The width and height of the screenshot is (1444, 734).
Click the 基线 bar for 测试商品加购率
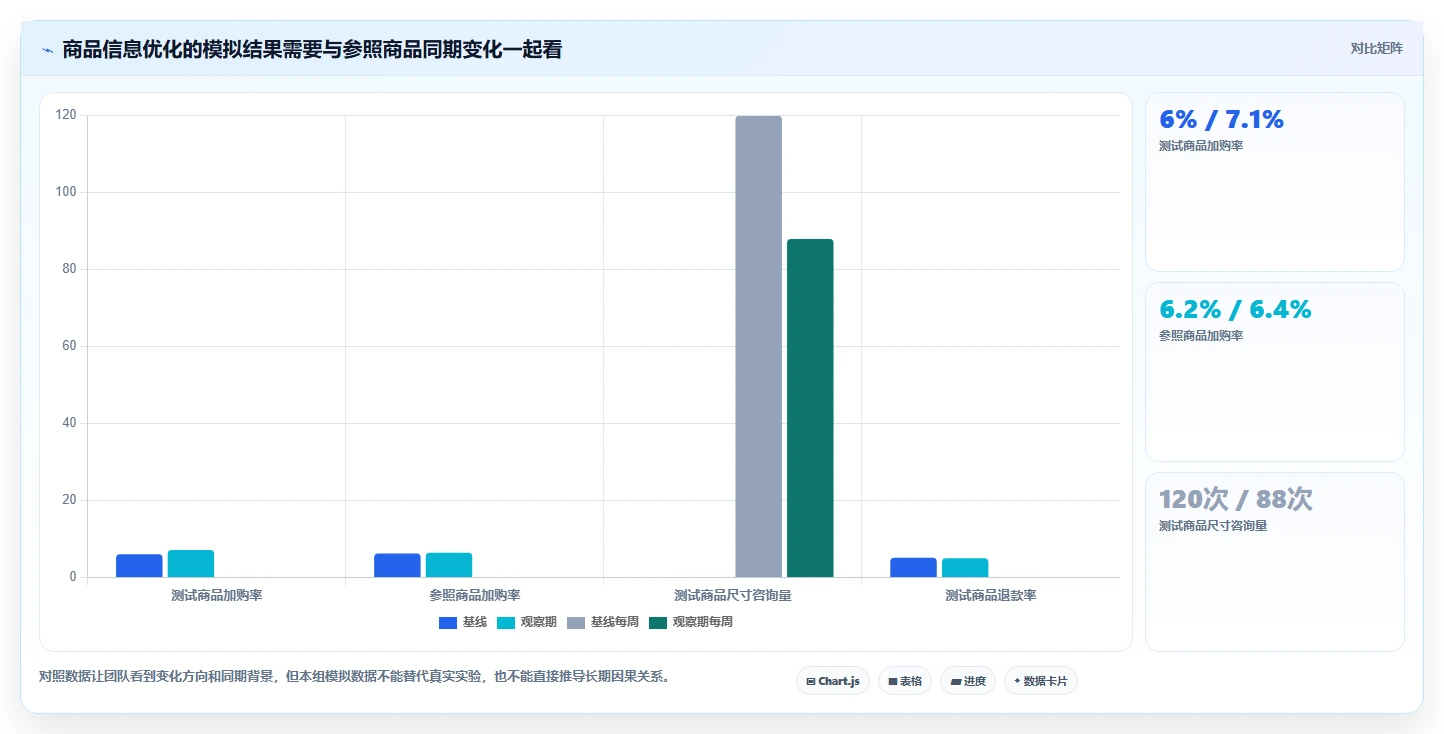click(x=139, y=566)
